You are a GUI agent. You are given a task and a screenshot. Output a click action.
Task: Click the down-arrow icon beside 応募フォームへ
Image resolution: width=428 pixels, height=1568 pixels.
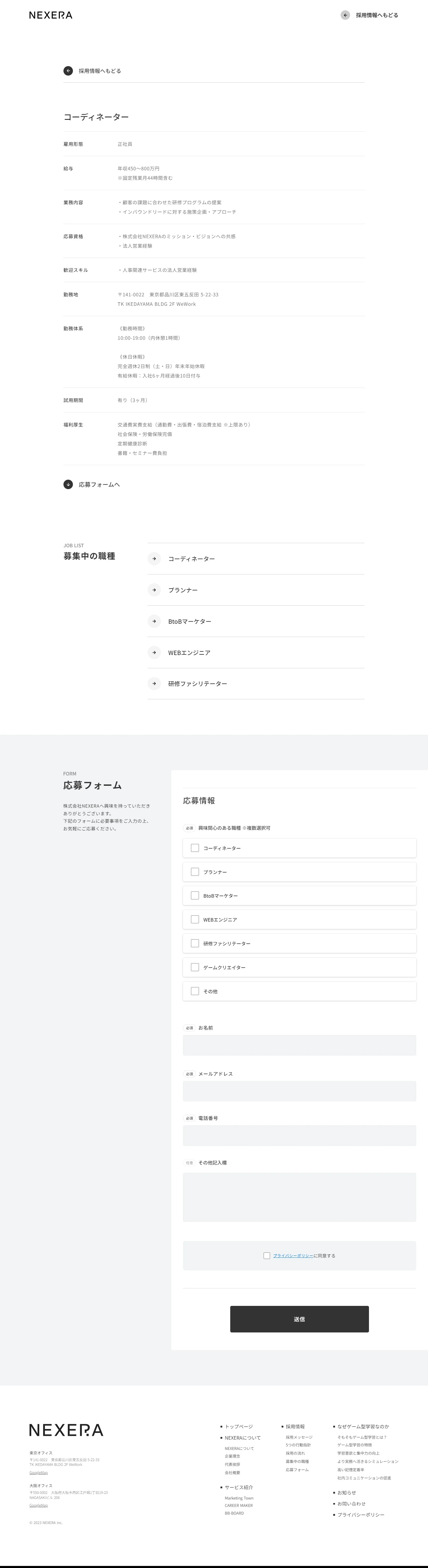coord(68,484)
